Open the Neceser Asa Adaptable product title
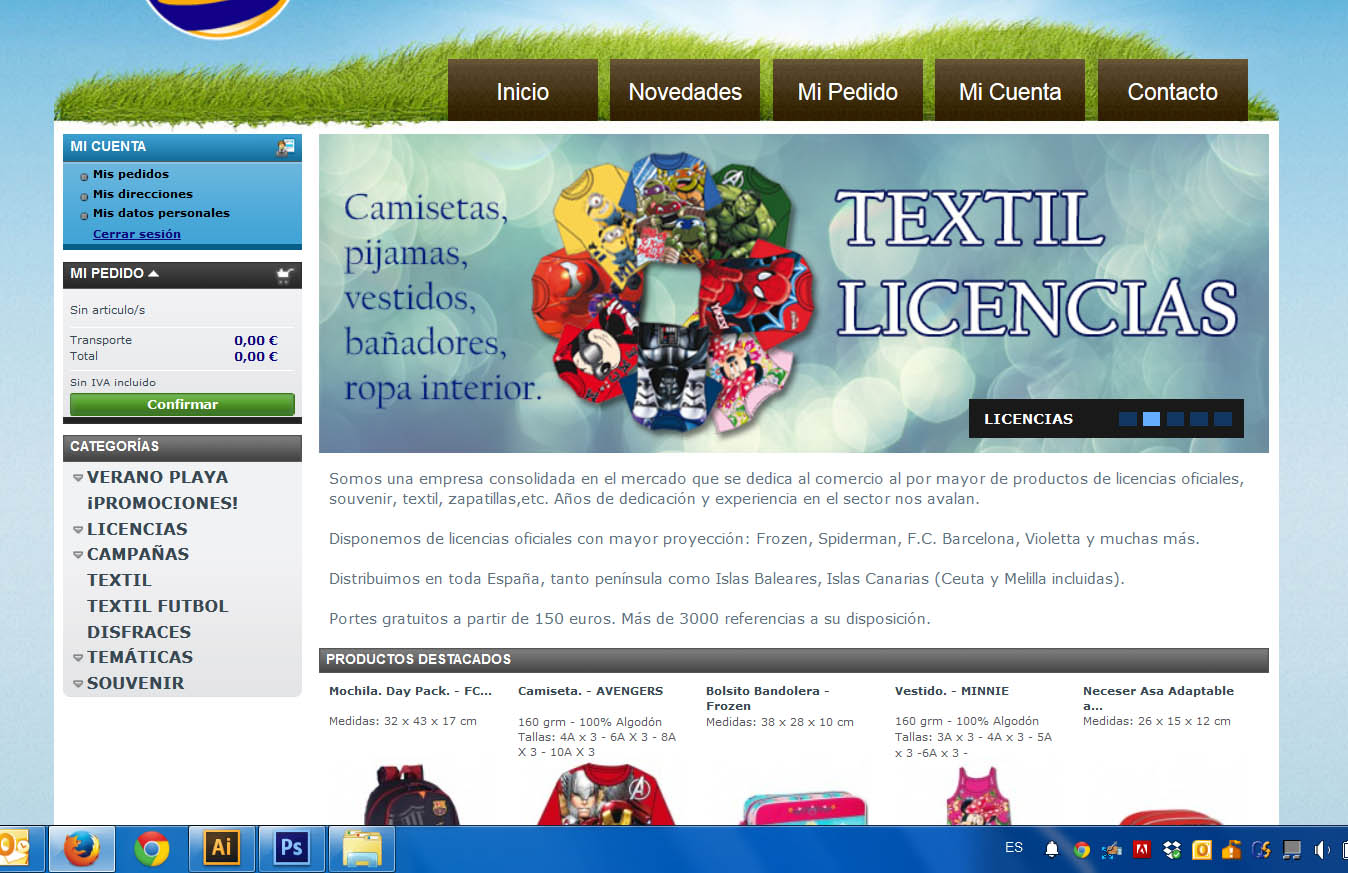 (1158, 698)
